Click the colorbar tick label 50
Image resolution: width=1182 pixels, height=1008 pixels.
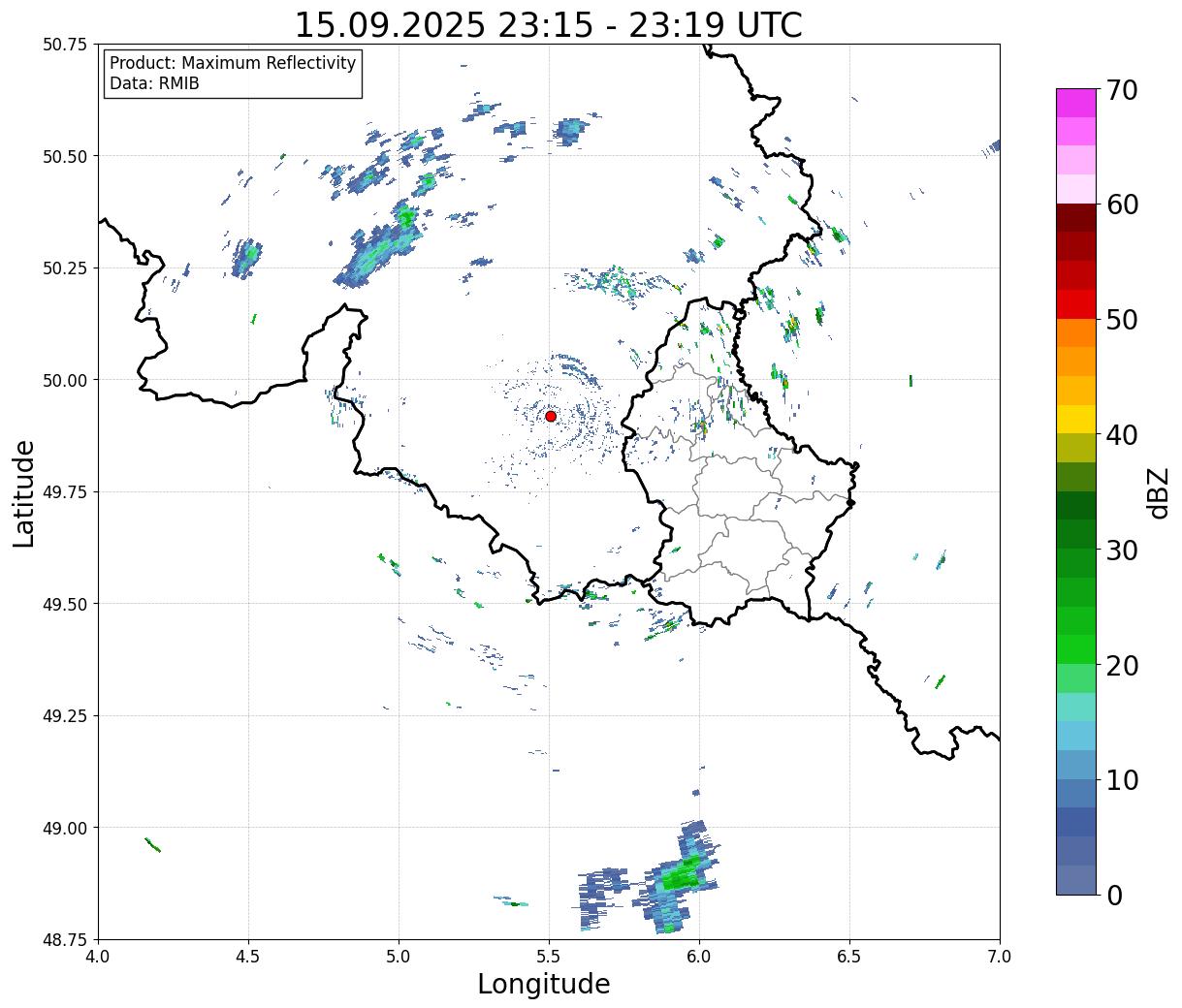click(x=1122, y=320)
